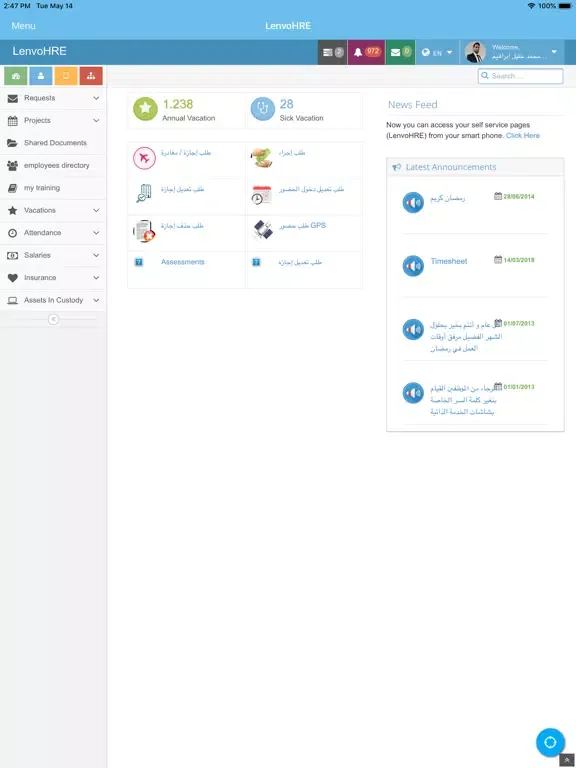Expand Assets In Custody sidebar menu
This screenshot has width=576, height=768.
pos(53,300)
